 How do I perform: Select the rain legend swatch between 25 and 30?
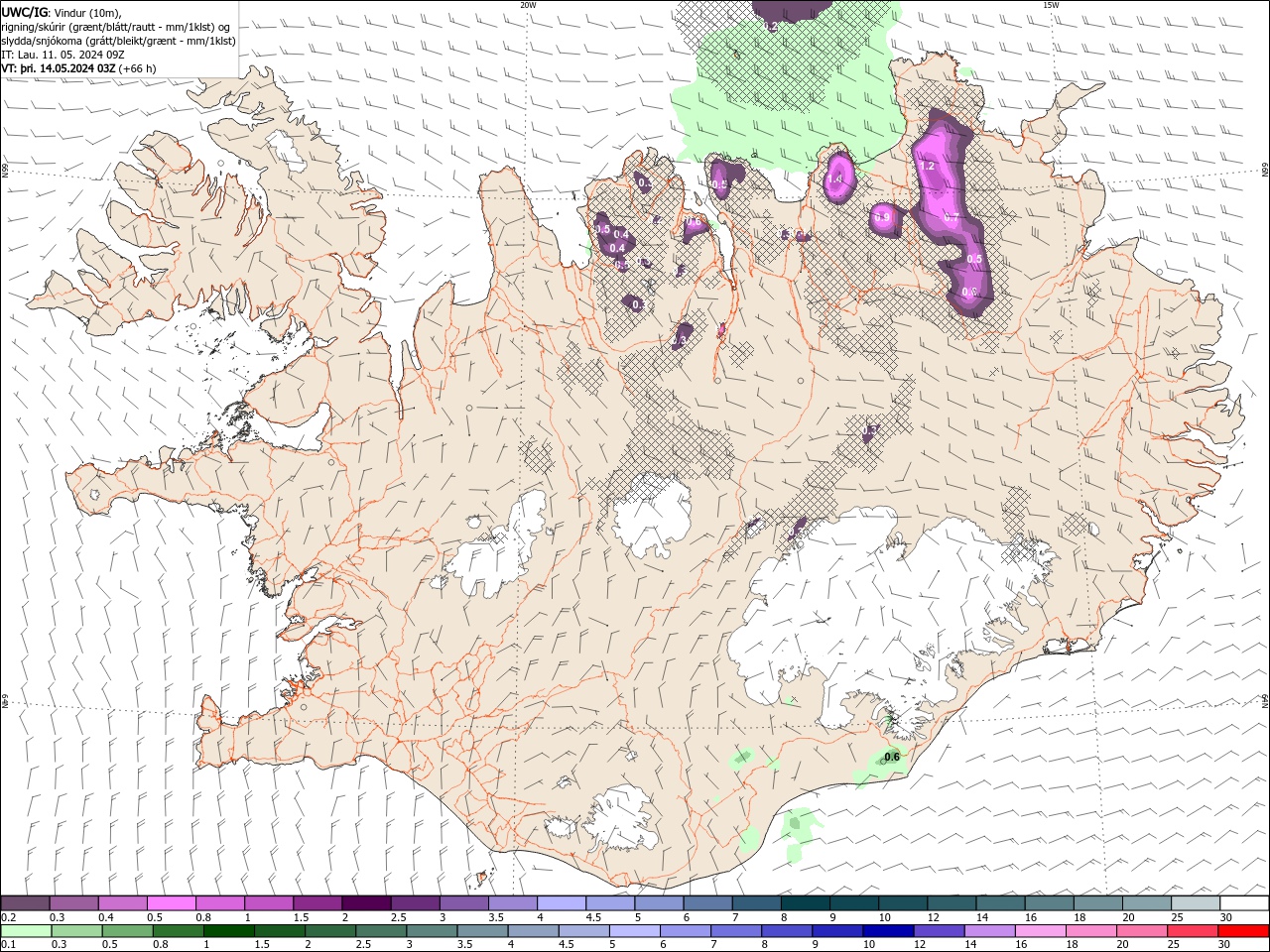click(1192, 931)
